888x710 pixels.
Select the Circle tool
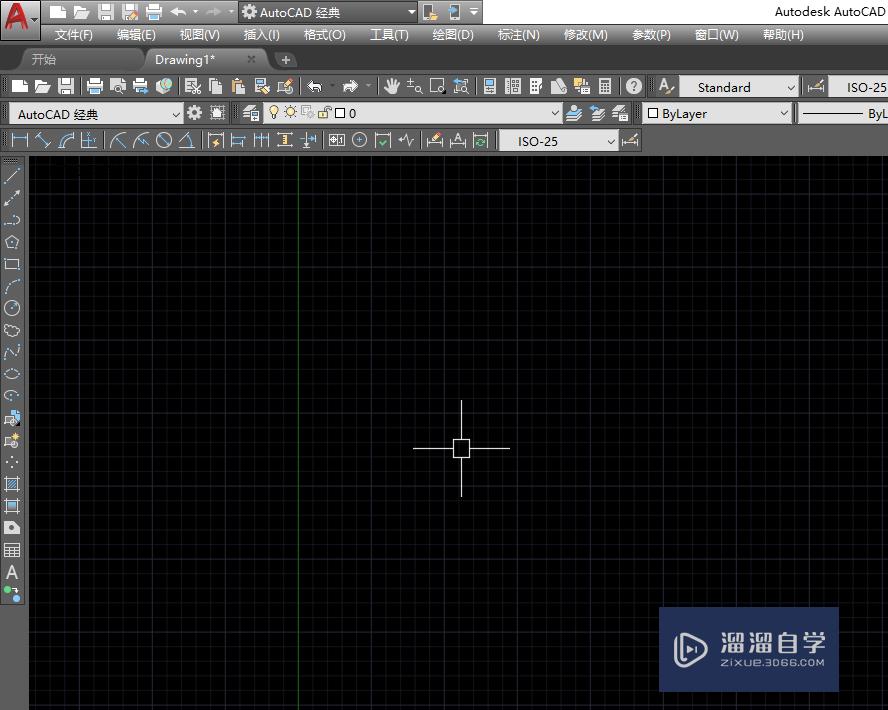(x=12, y=308)
